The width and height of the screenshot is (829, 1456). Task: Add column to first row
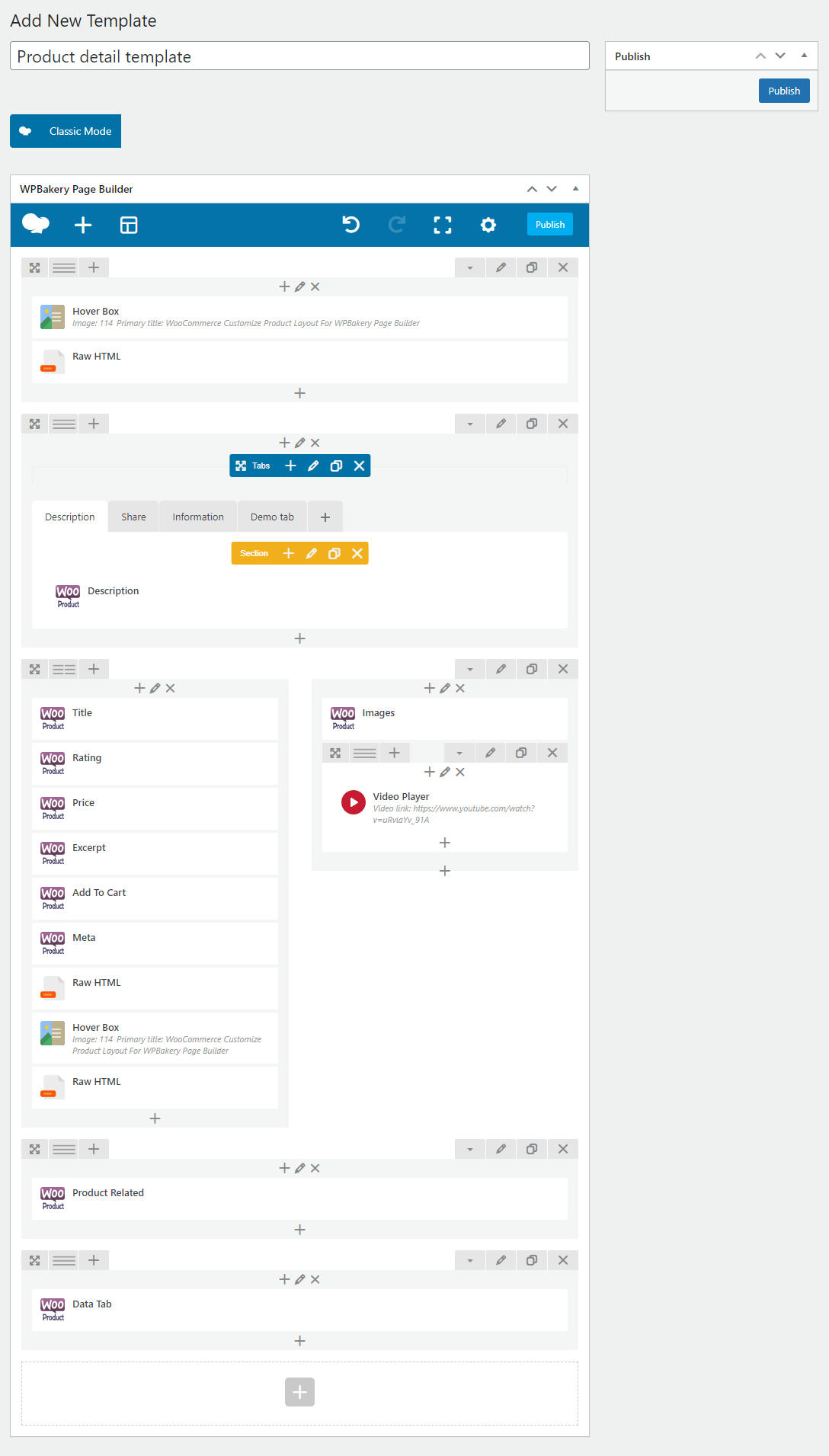tap(94, 267)
